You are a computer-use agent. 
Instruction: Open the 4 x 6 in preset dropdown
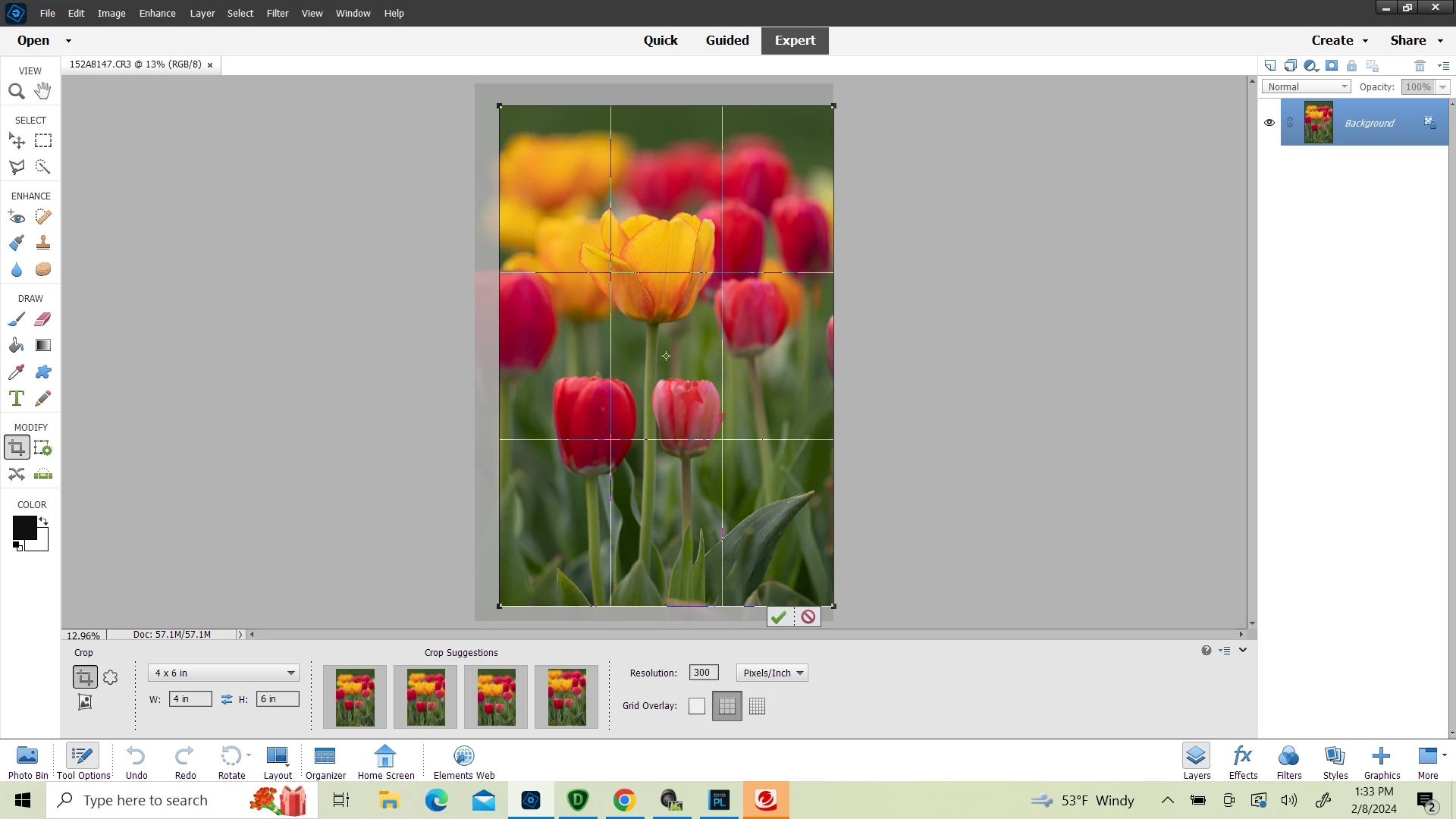224,673
